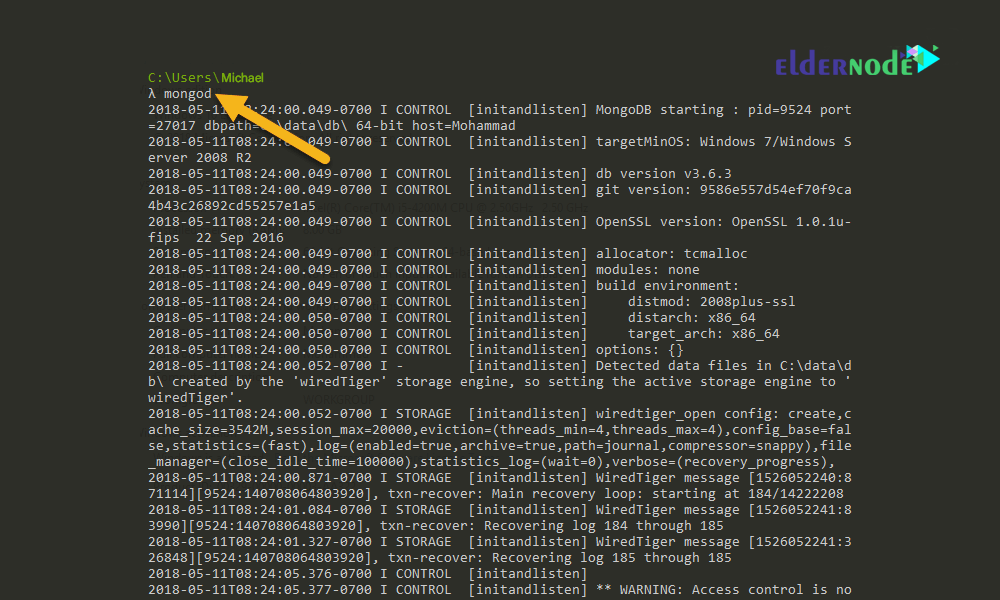The width and height of the screenshot is (1000, 600).
Task: Click the "options: {}" text
Action: (640, 349)
